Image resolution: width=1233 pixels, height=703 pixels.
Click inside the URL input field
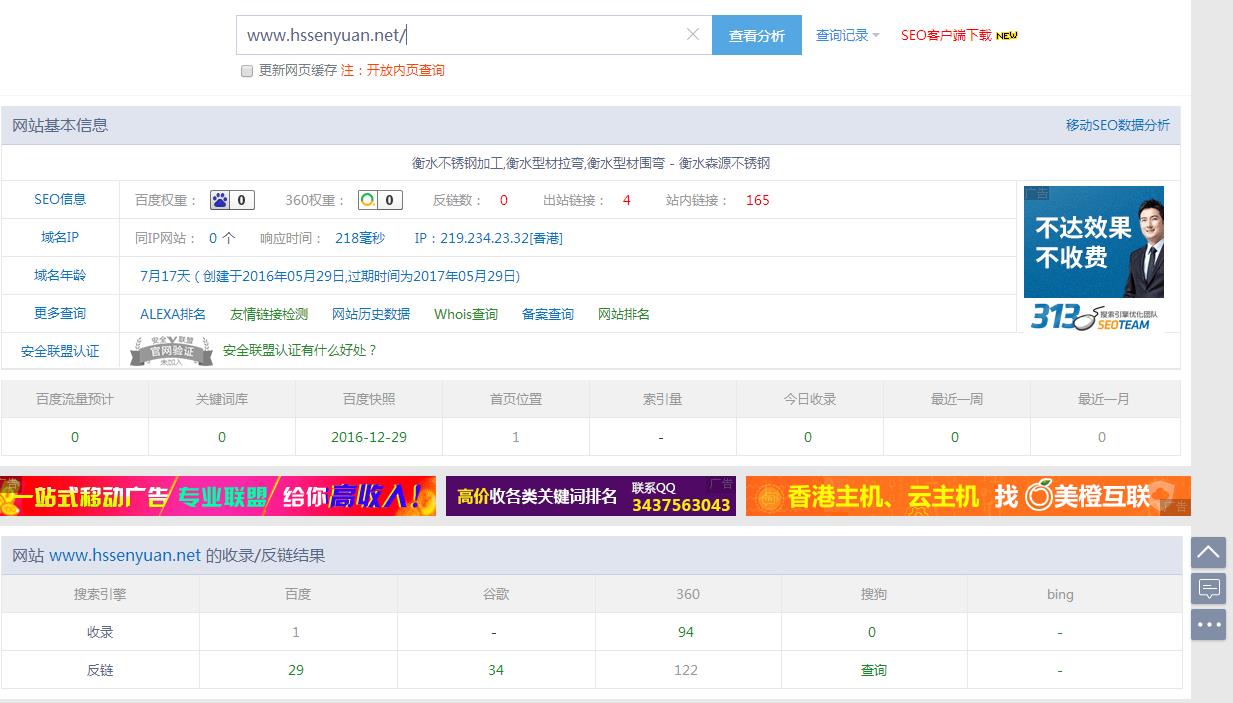click(450, 34)
